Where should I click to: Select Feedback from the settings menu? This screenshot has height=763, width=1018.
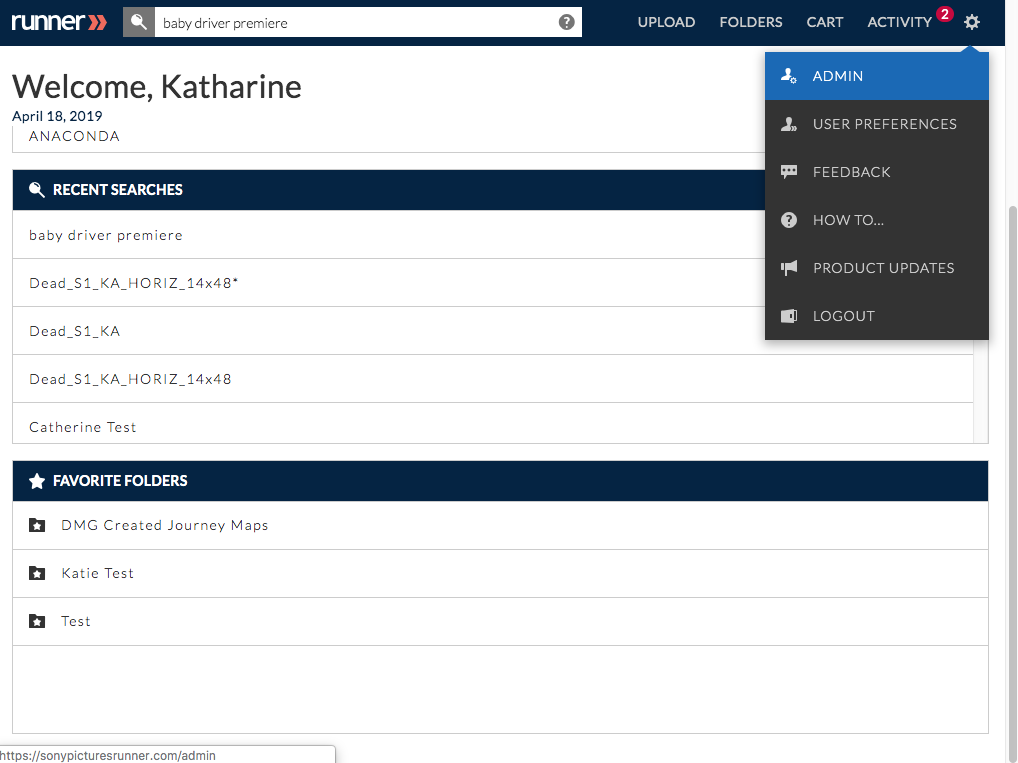coord(876,172)
